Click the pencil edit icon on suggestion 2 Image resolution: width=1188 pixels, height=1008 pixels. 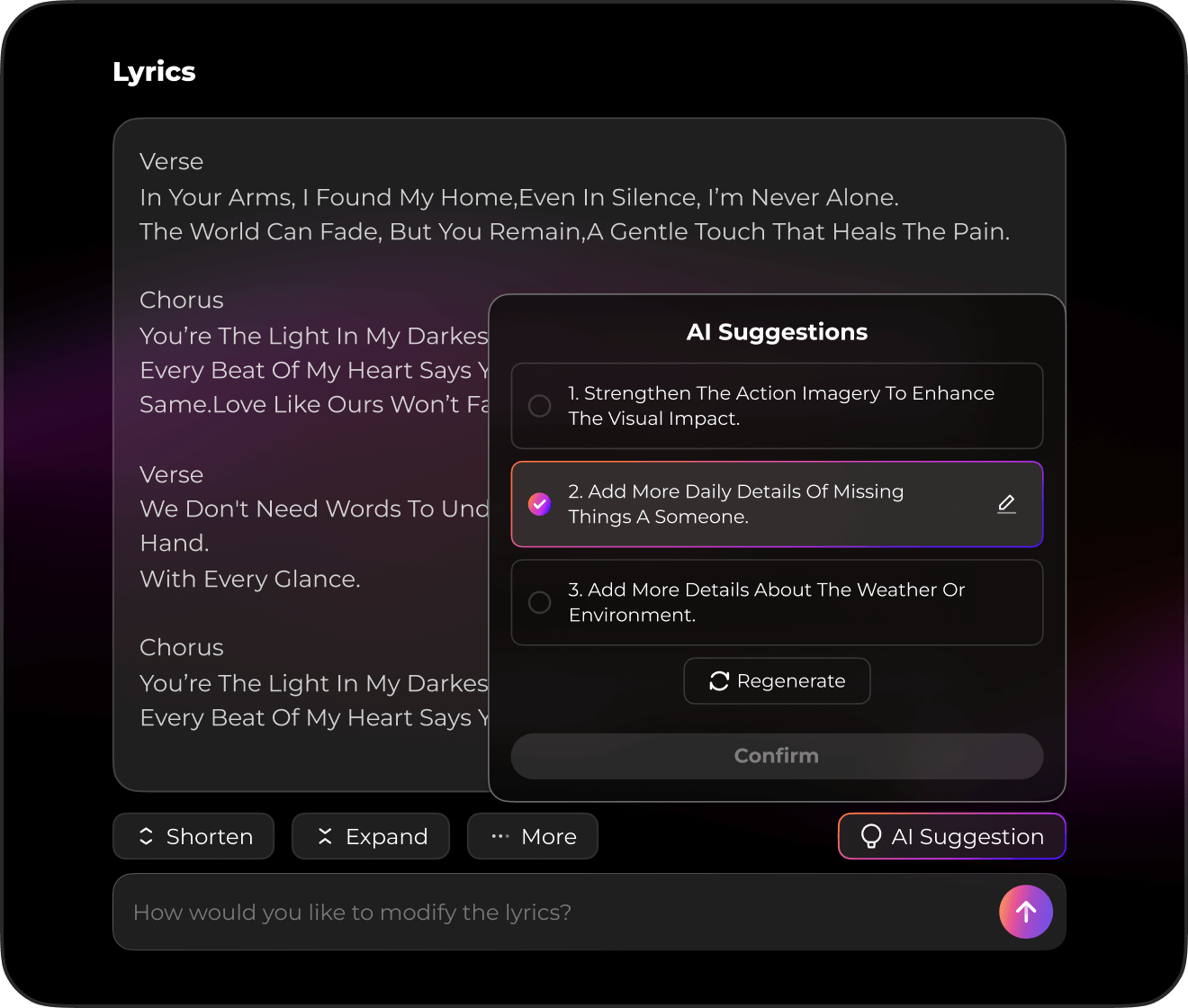1006,504
